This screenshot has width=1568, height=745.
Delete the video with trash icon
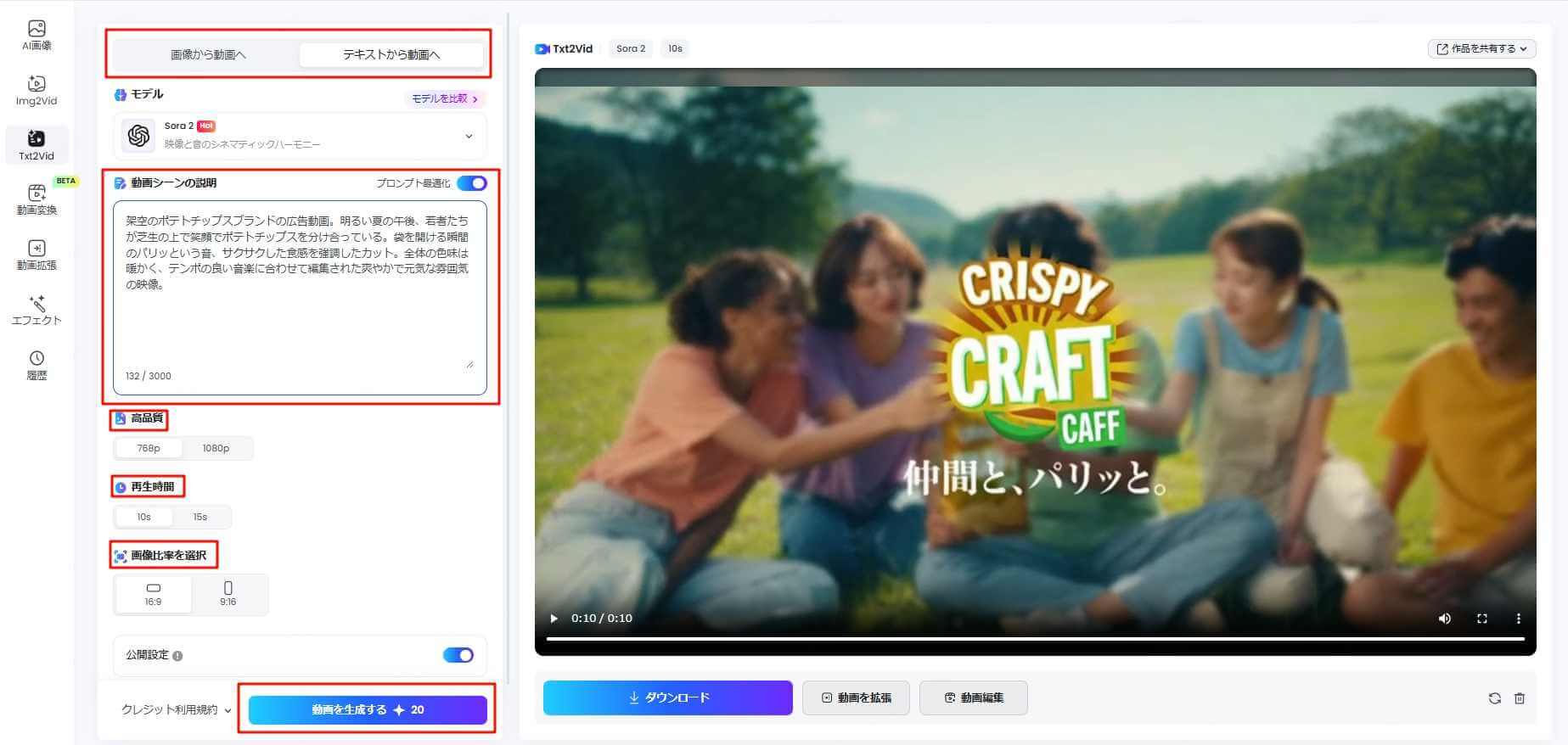(x=1520, y=698)
